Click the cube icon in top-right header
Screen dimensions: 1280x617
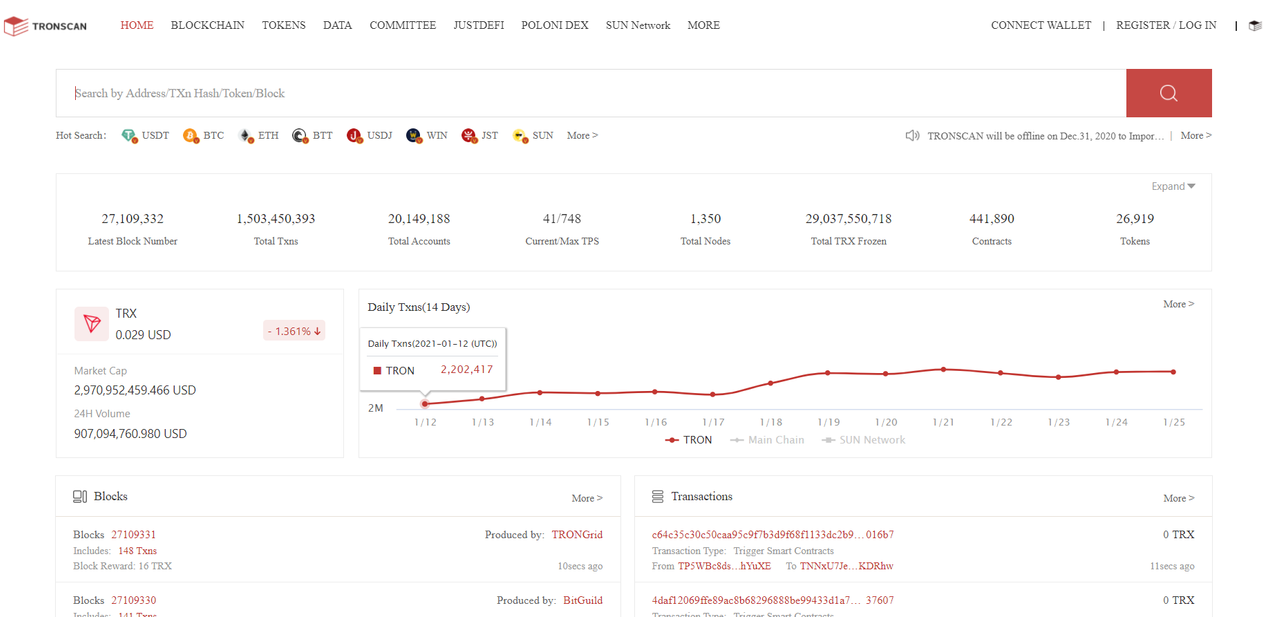pos(1255,26)
